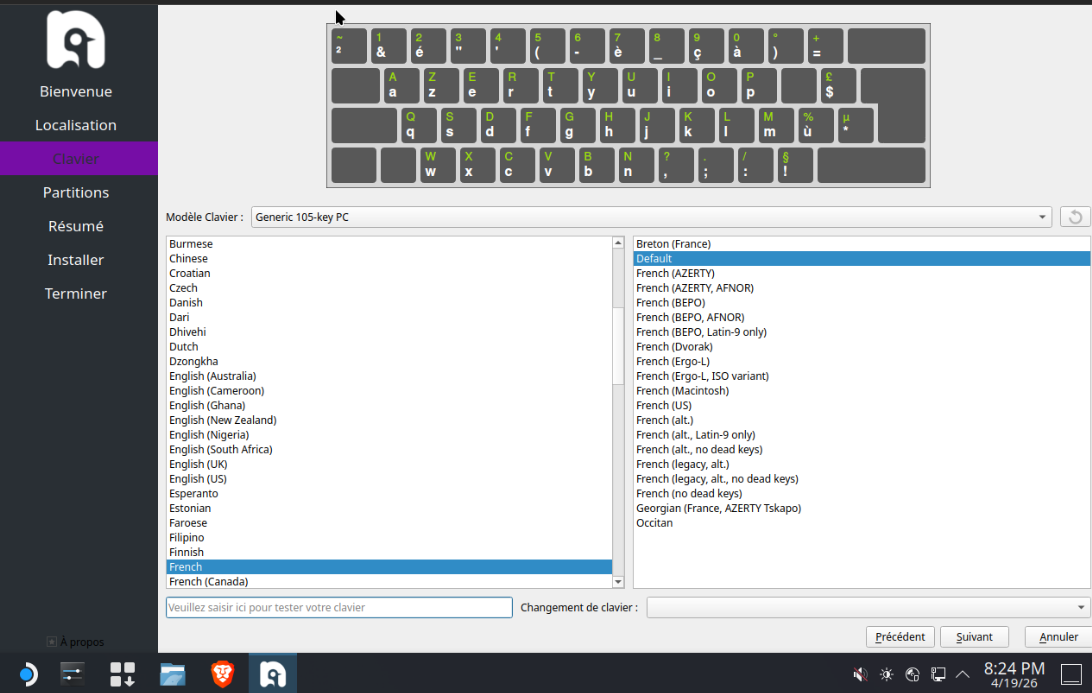This screenshot has height=693, width=1092.
Task: Open the Changement de clavier dropdown
Action: coord(868,607)
